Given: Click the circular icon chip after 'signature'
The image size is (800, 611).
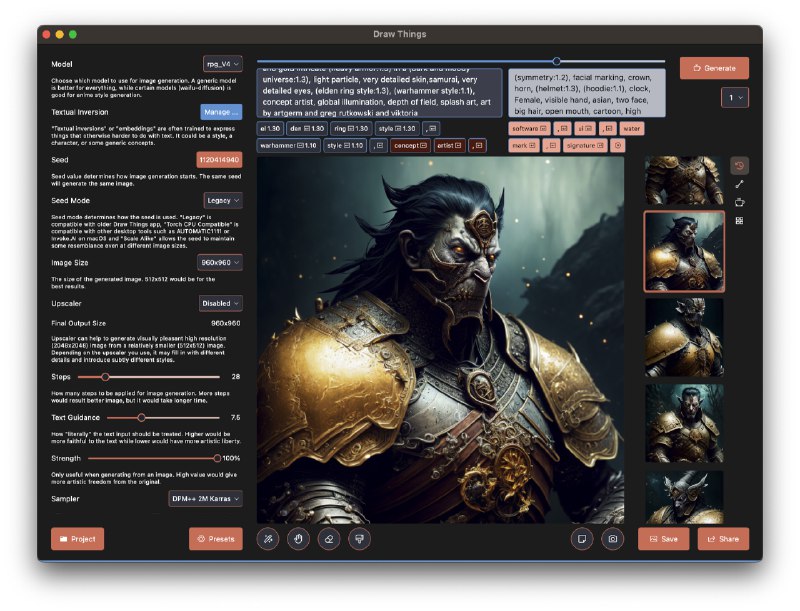Looking at the screenshot, I should click(618, 145).
